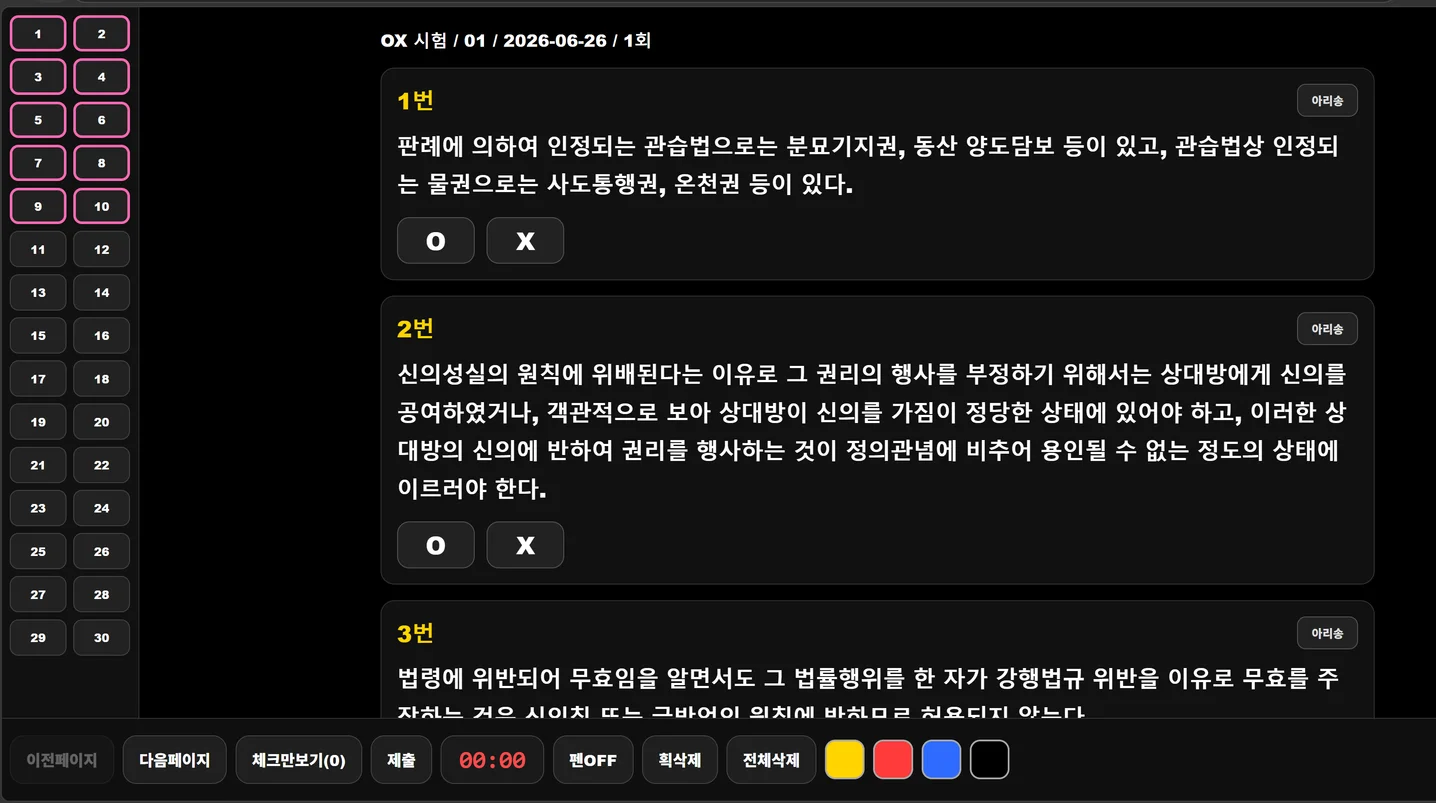Viewport: 1436px width, 803px height.
Task: Go to question 3 in sidebar
Action: point(38,77)
